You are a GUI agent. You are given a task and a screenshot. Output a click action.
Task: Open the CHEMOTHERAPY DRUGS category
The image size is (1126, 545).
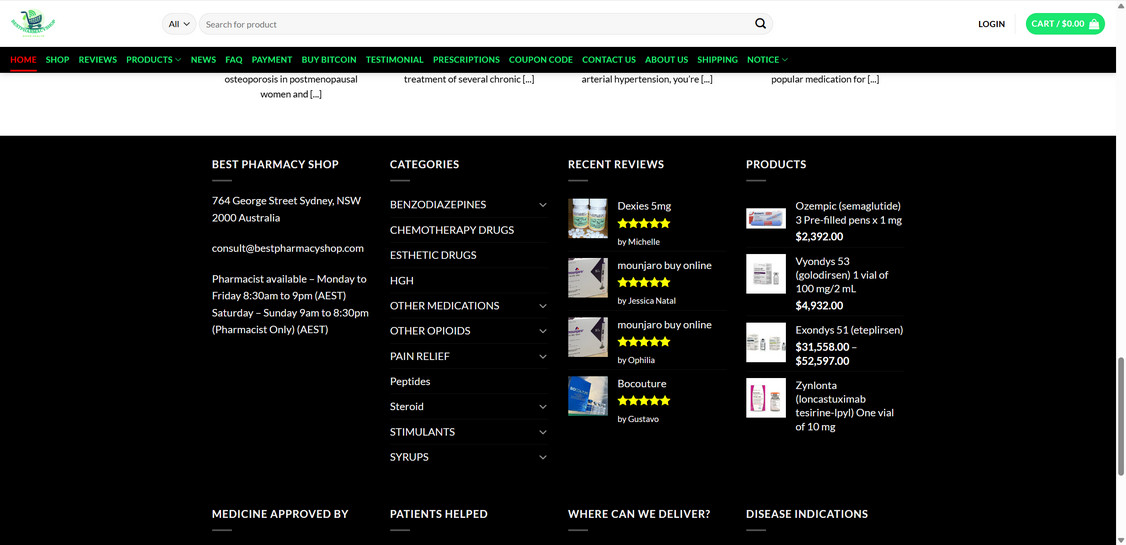452,230
